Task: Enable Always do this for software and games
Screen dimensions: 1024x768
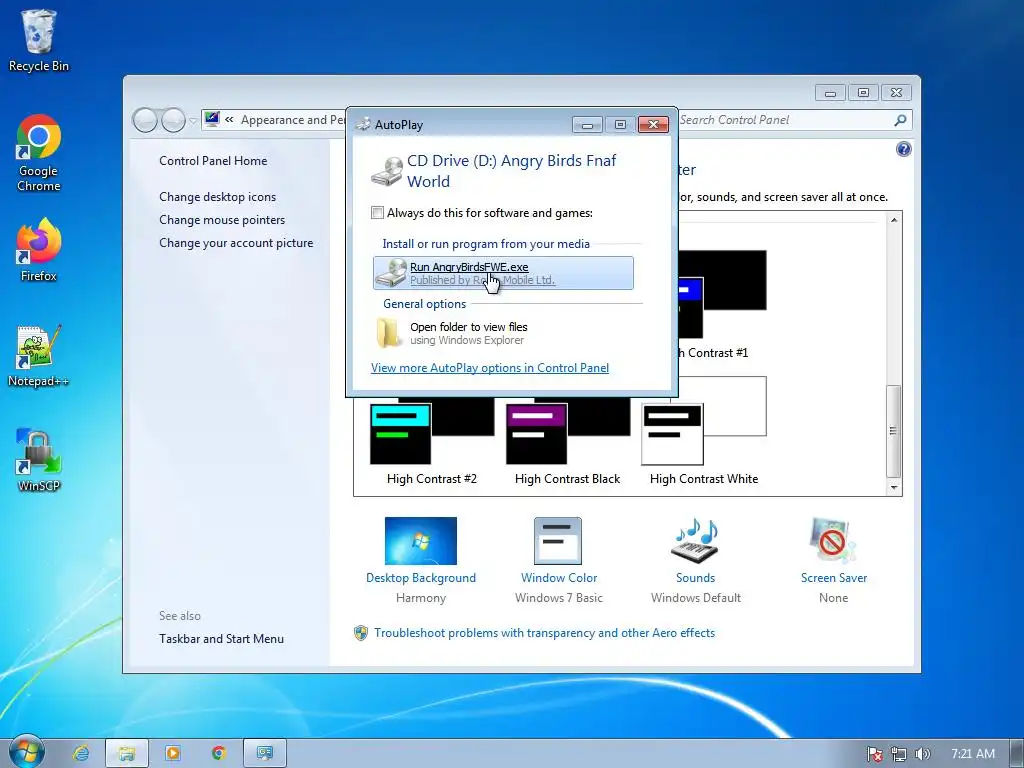Action: (377, 213)
